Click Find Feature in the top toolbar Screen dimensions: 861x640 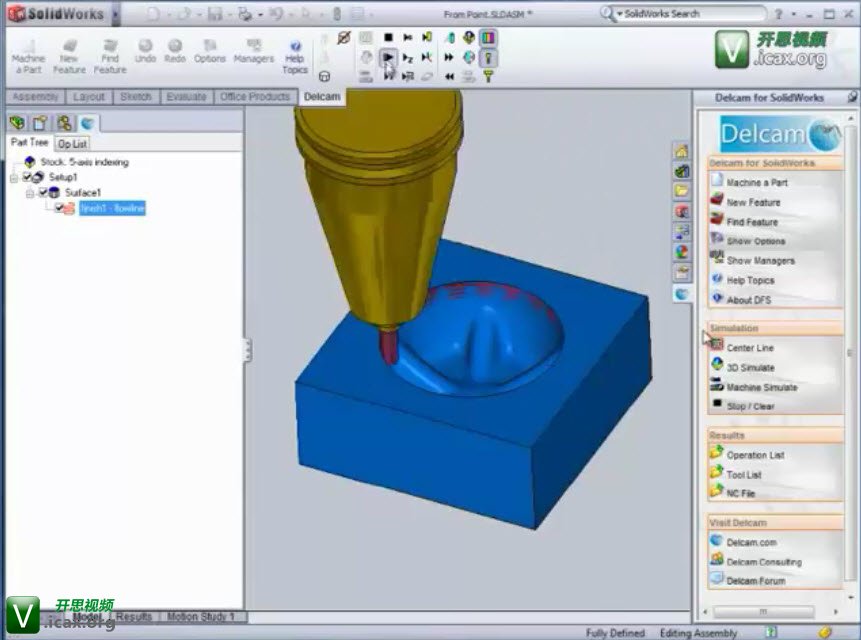[110, 57]
